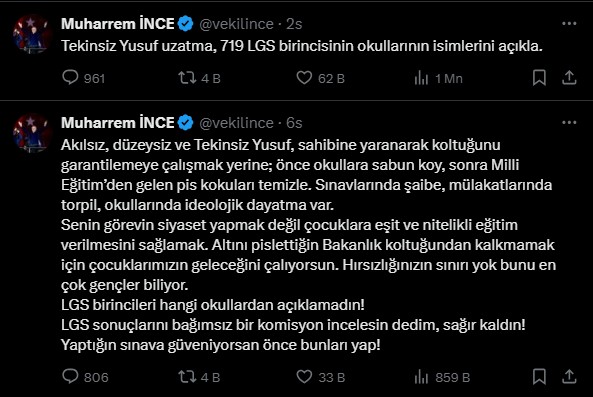Click the profile avatar of the second tweet

(x=32, y=133)
